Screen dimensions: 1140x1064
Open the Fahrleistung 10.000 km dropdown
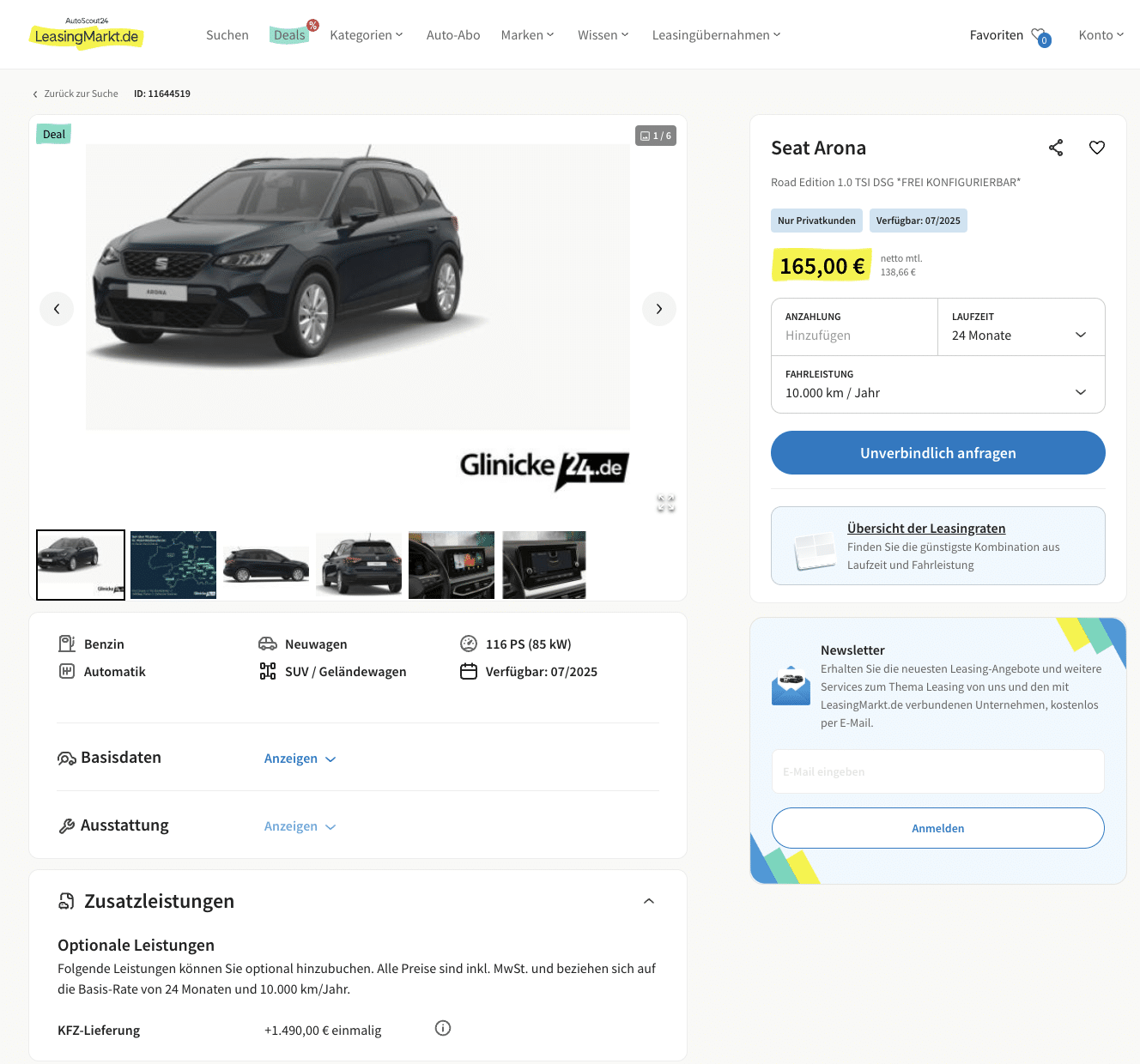coord(938,384)
